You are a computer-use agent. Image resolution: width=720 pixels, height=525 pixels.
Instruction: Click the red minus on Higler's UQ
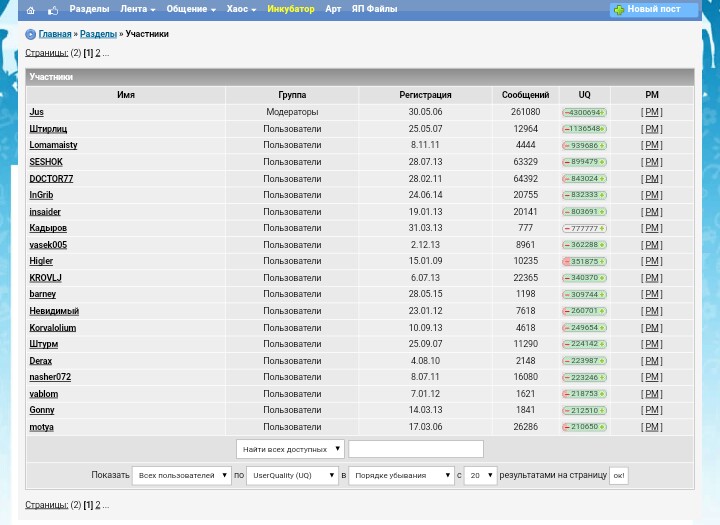(566, 261)
